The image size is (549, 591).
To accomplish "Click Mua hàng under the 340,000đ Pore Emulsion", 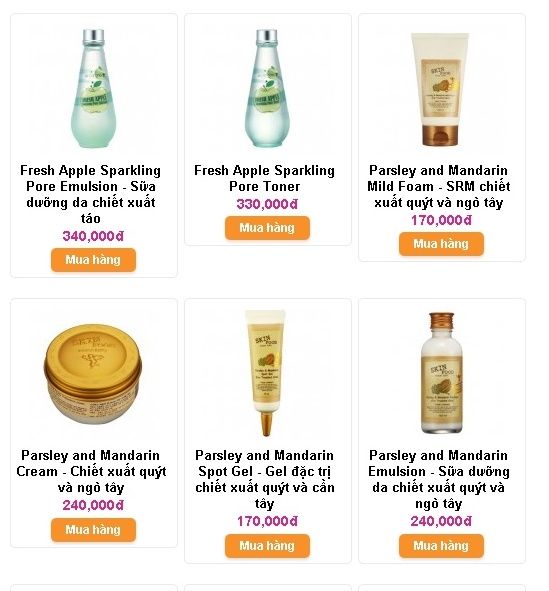I will click(x=93, y=260).
